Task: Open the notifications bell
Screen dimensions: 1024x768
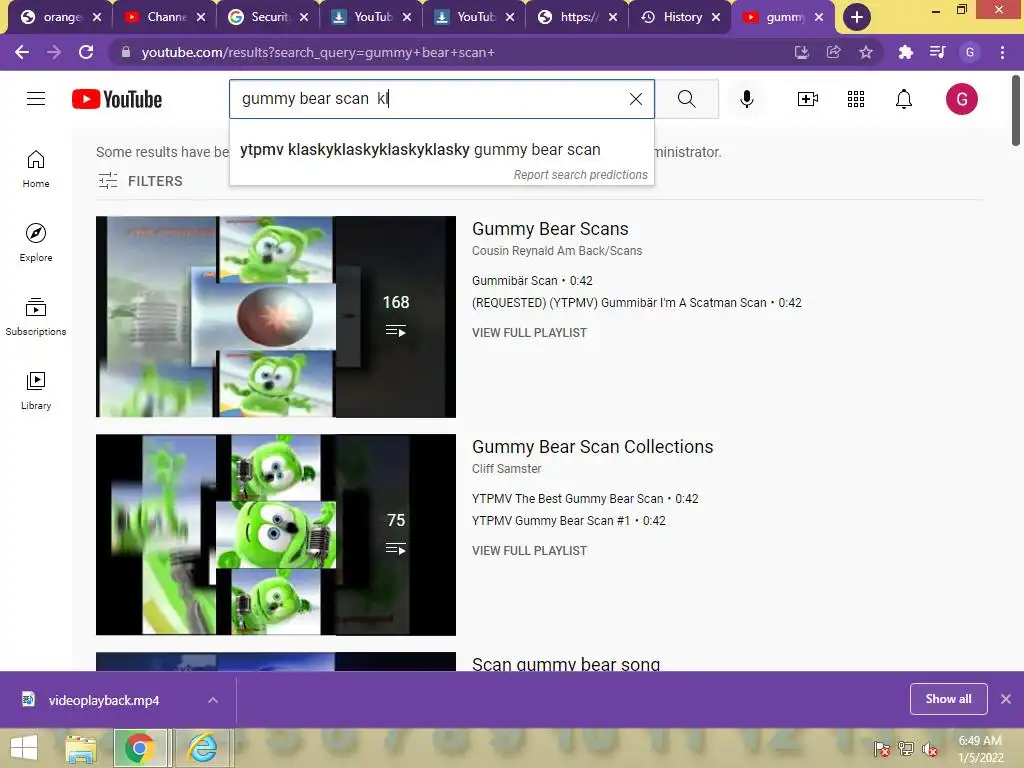Action: click(x=904, y=99)
